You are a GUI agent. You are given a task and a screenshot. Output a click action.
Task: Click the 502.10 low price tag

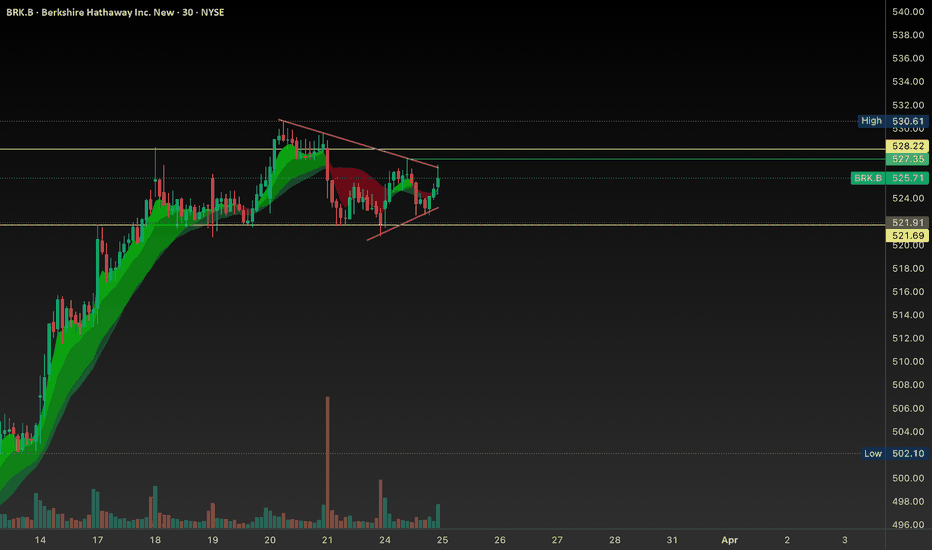(908, 453)
